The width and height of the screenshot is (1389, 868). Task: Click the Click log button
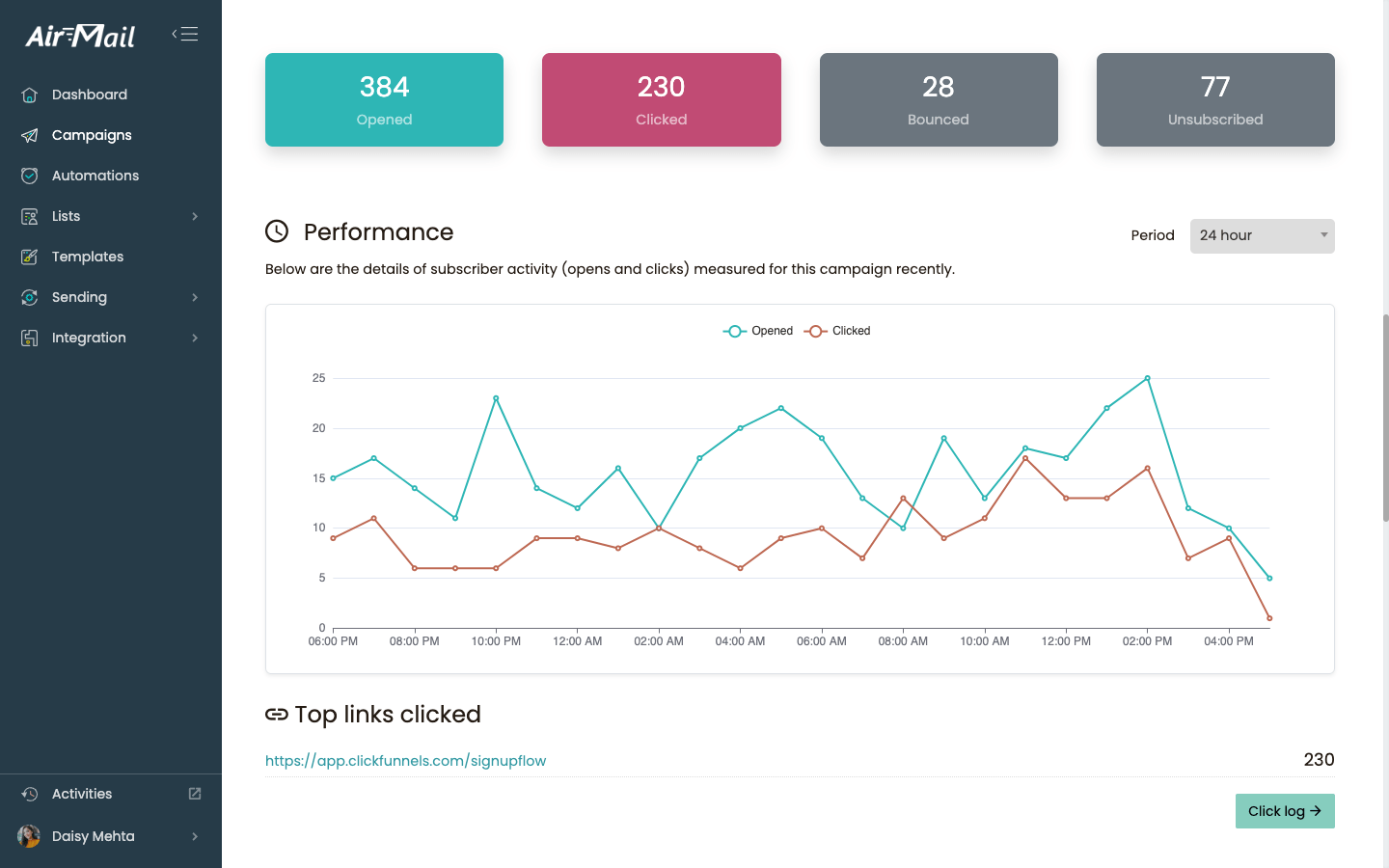[1285, 811]
